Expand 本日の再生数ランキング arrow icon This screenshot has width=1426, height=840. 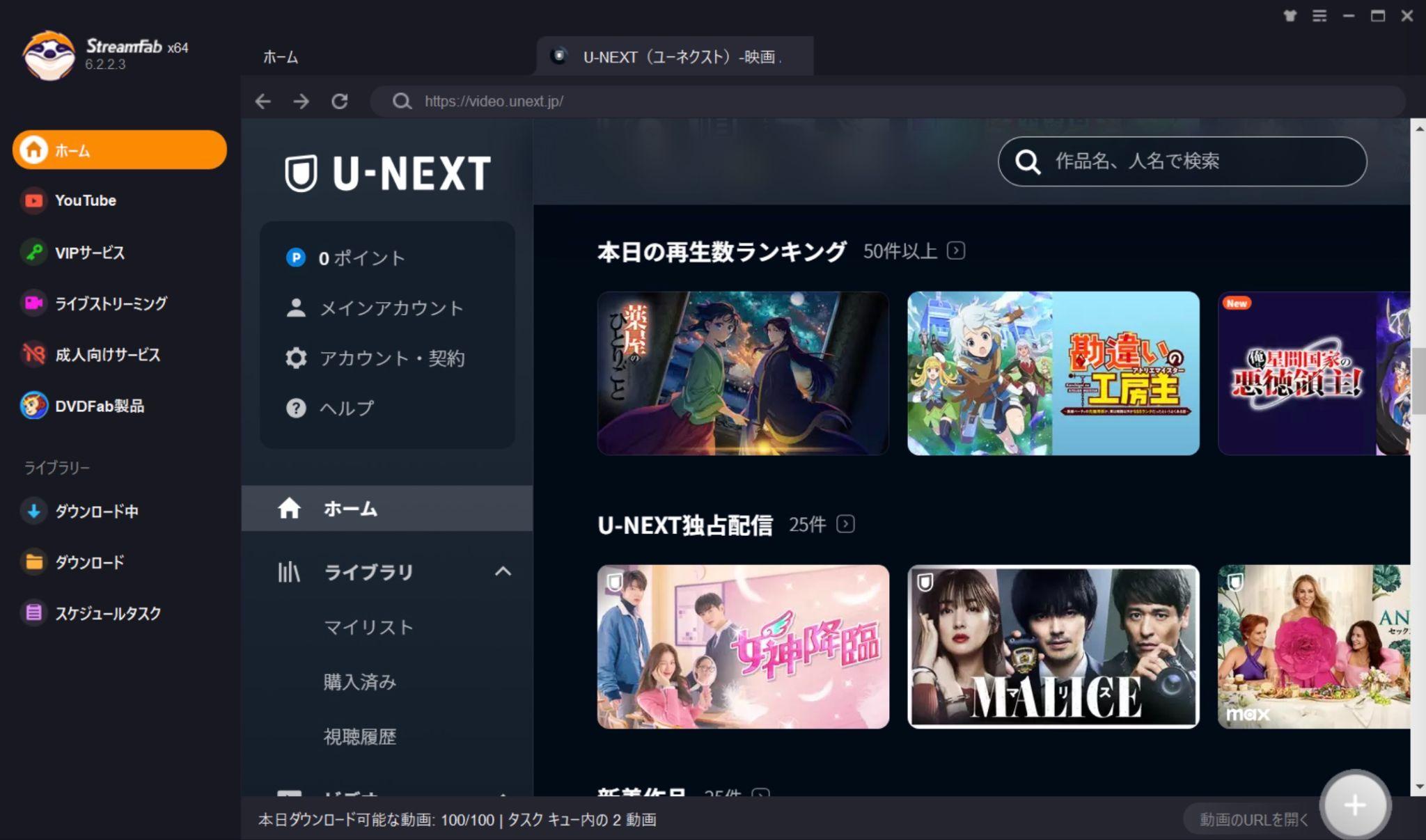click(956, 251)
